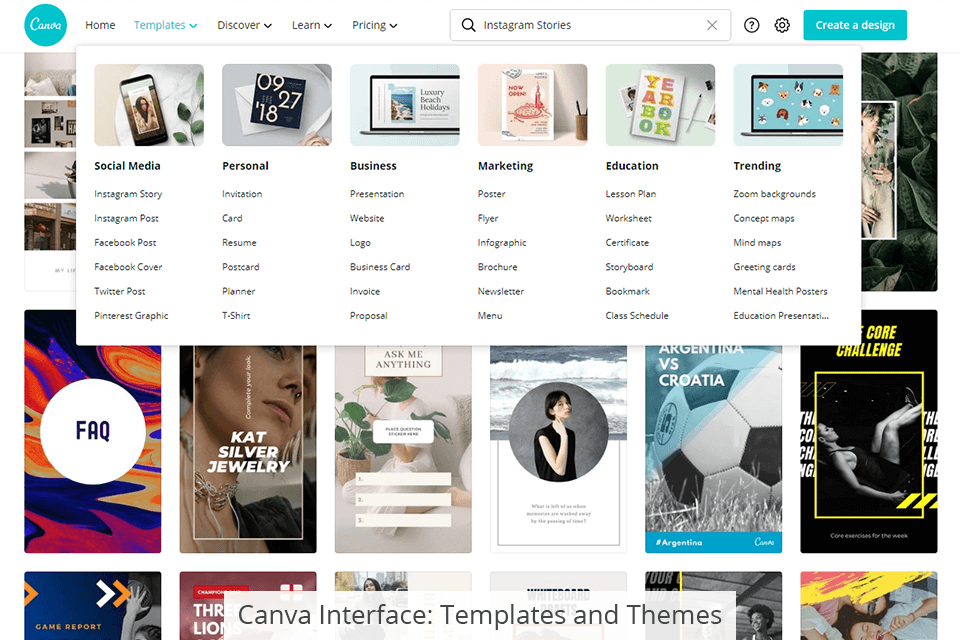Choose Facebook Cover from Social Media

(x=128, y=267)
